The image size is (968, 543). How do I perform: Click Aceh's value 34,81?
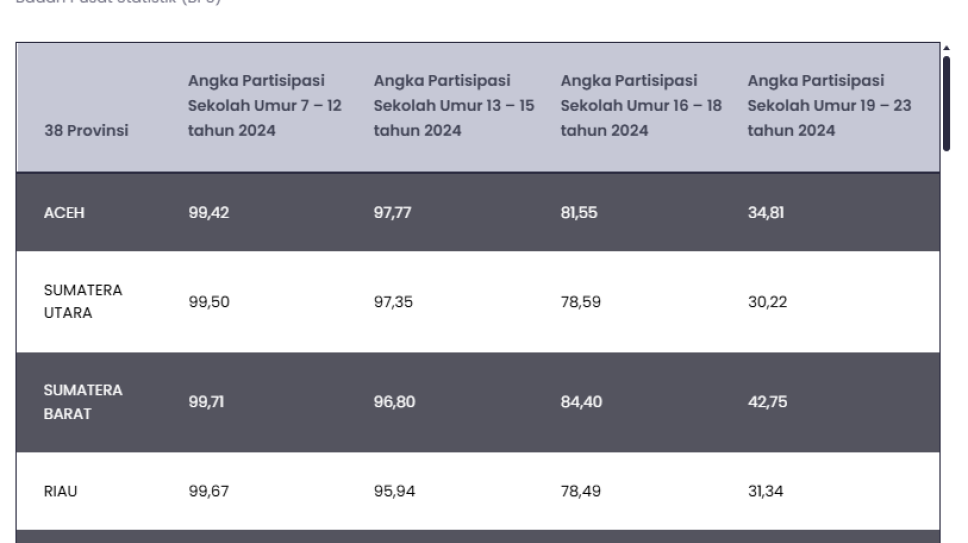pyautogui.click(x=766, y=212)
